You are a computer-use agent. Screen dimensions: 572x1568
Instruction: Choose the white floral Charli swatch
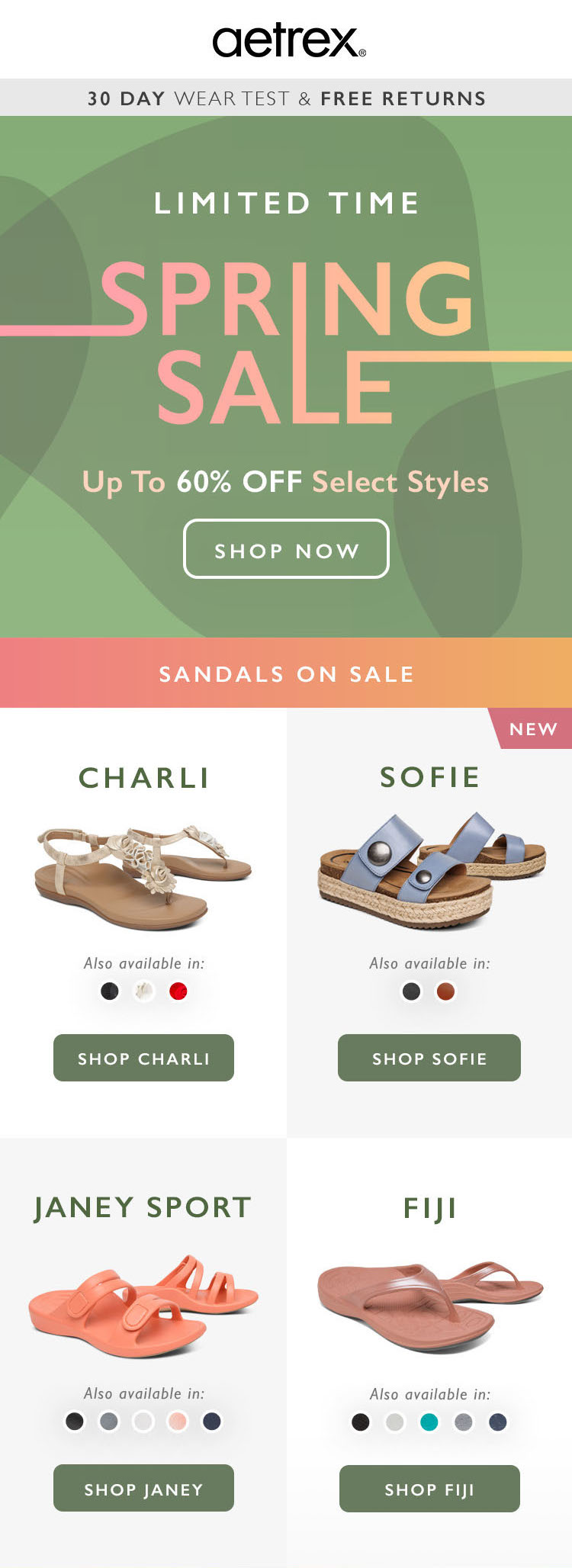[x=144, y=991]
